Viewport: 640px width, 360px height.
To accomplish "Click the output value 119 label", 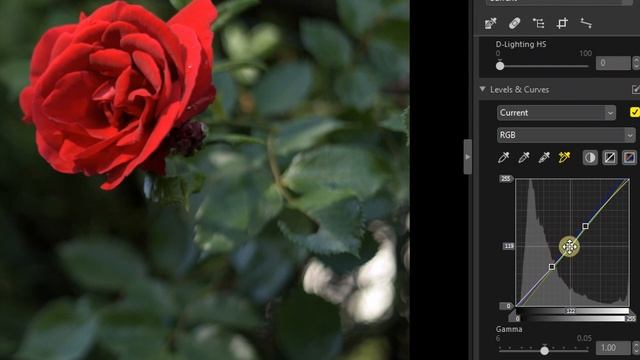I will [509, 246].
